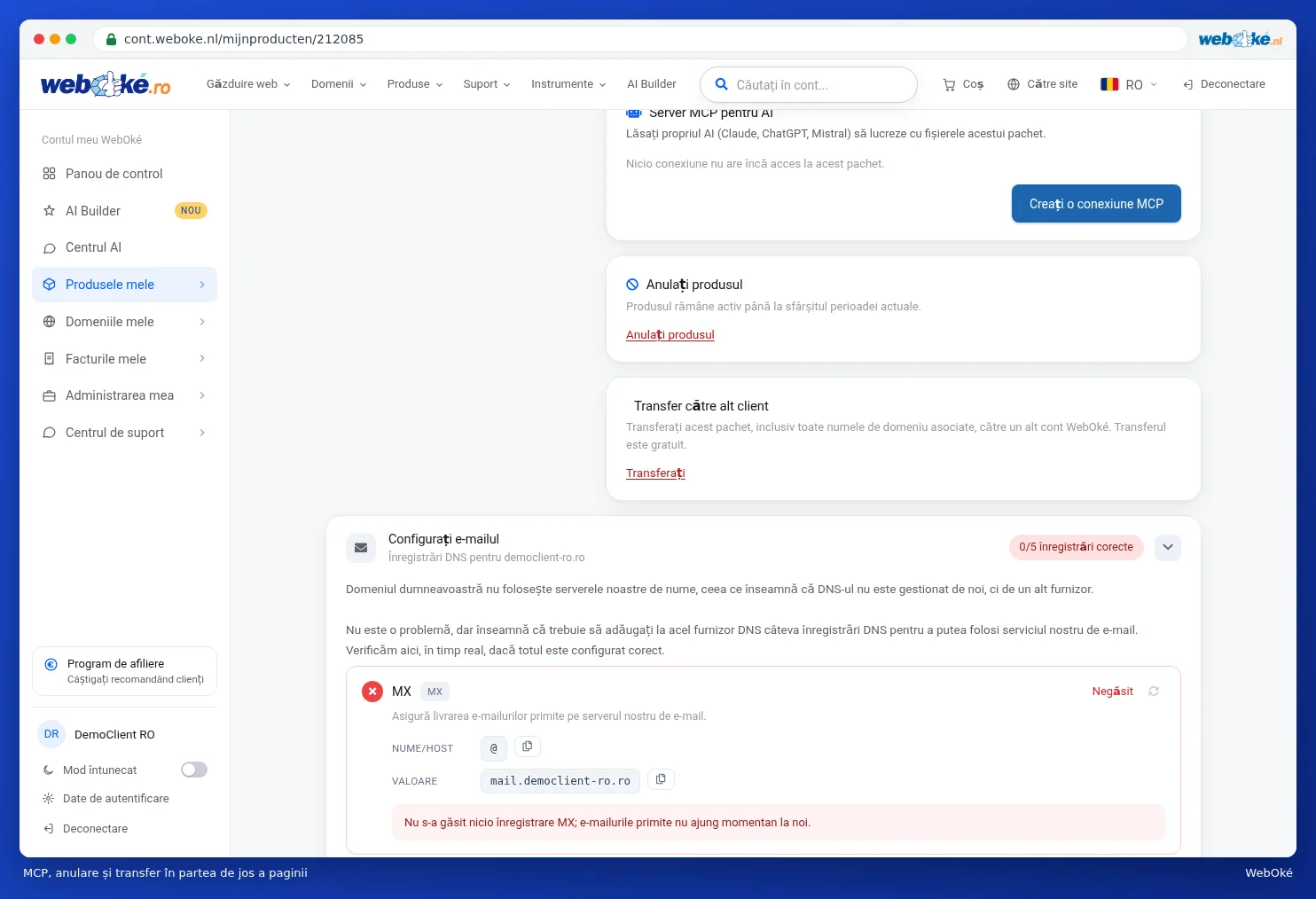Expand Centrul de suport submenu
Screen dimensions: 1316x899
[x=202, y=433]
